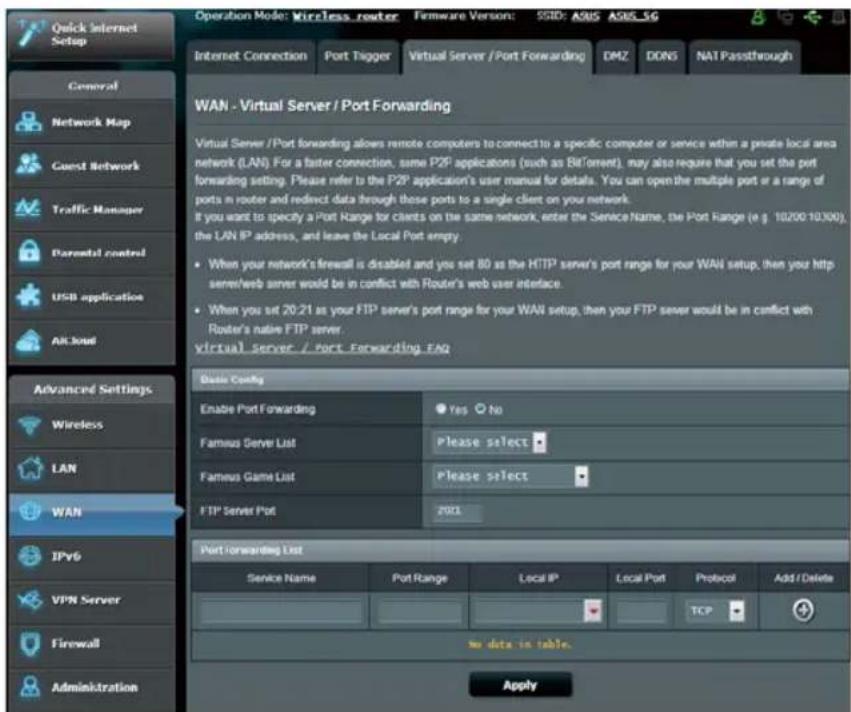The height and width of the screenshot is (712, 851).
Task: Click the Apply button
Action: tap(520, 685)
